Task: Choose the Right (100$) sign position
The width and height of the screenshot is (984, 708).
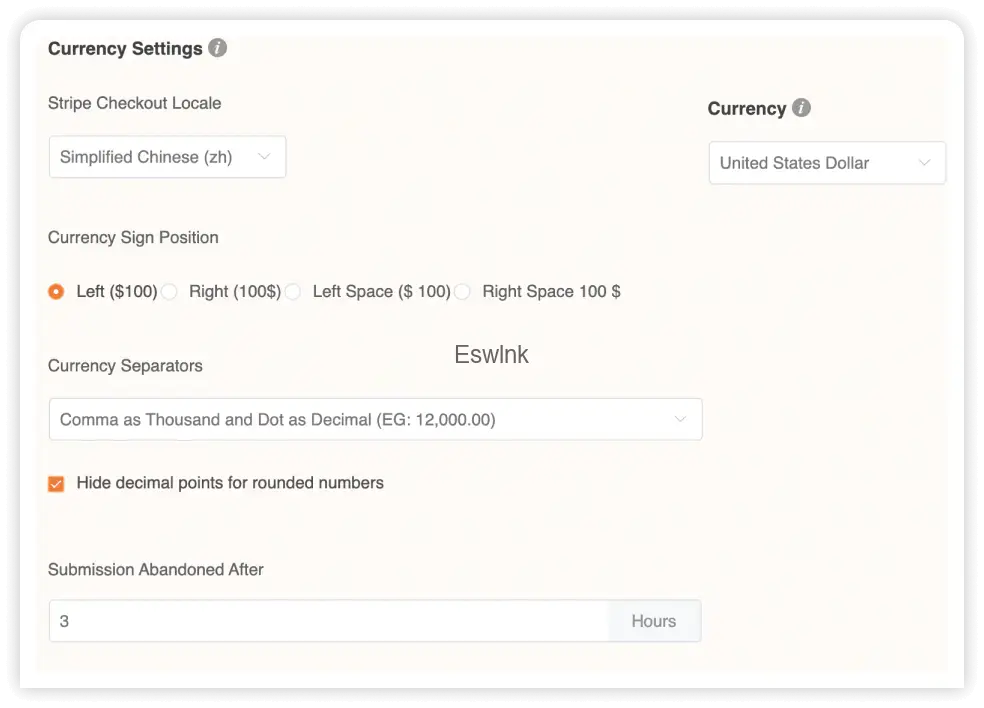Action: (x=170, y=292)
